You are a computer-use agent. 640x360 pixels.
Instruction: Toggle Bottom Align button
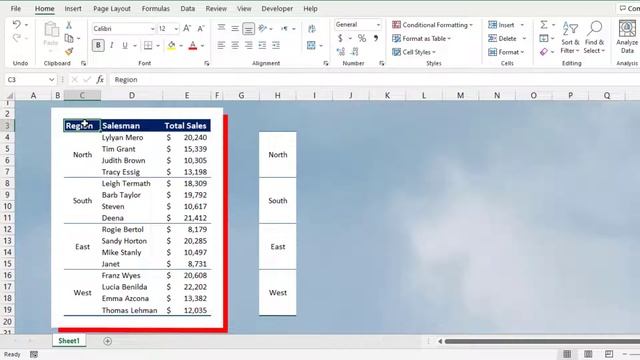pyautogui.click(x=248, y=29)
